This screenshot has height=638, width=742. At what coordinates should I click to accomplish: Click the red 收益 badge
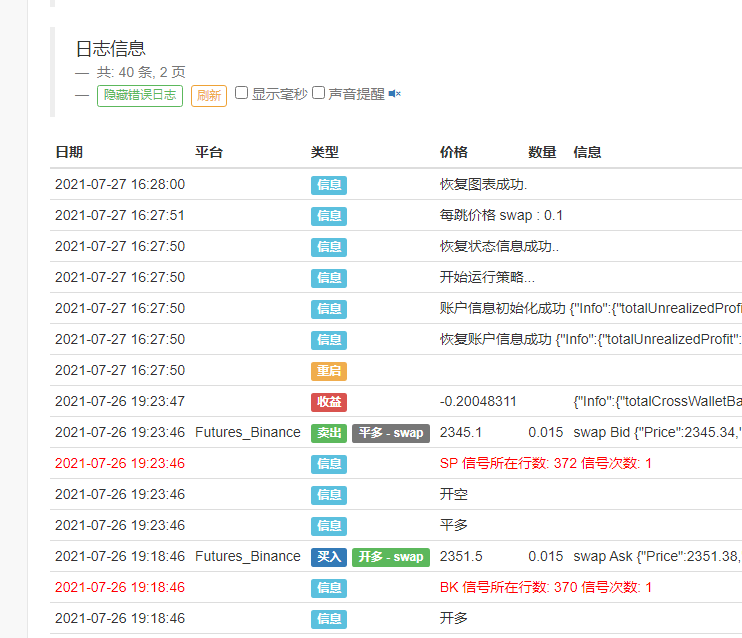coord(328,402)
